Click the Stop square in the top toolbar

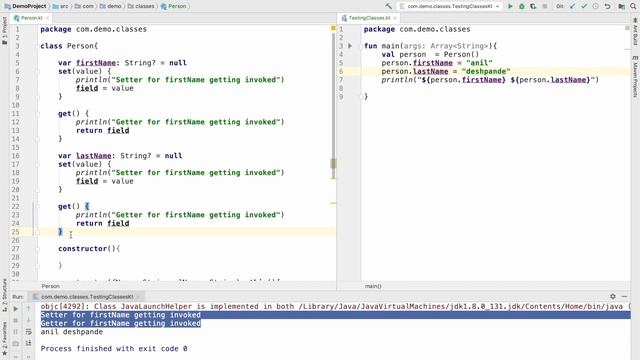tap(544, 6)
